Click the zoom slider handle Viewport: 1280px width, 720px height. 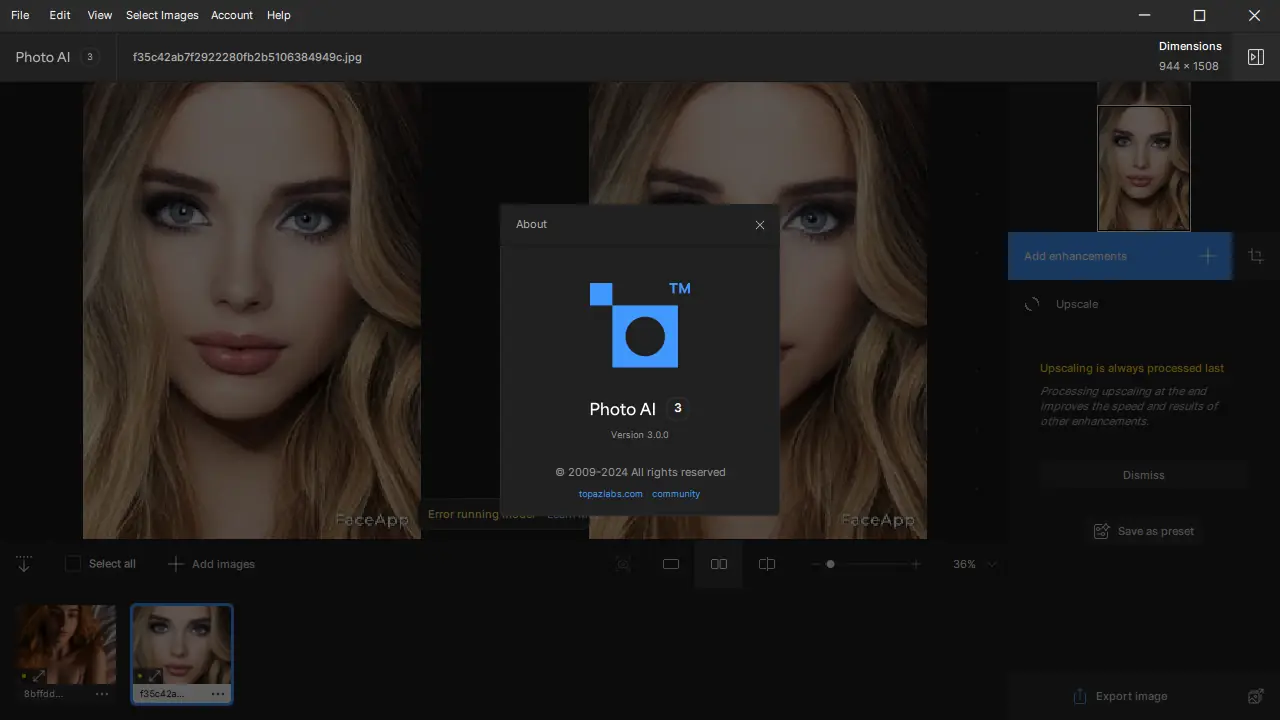point(830,564)
